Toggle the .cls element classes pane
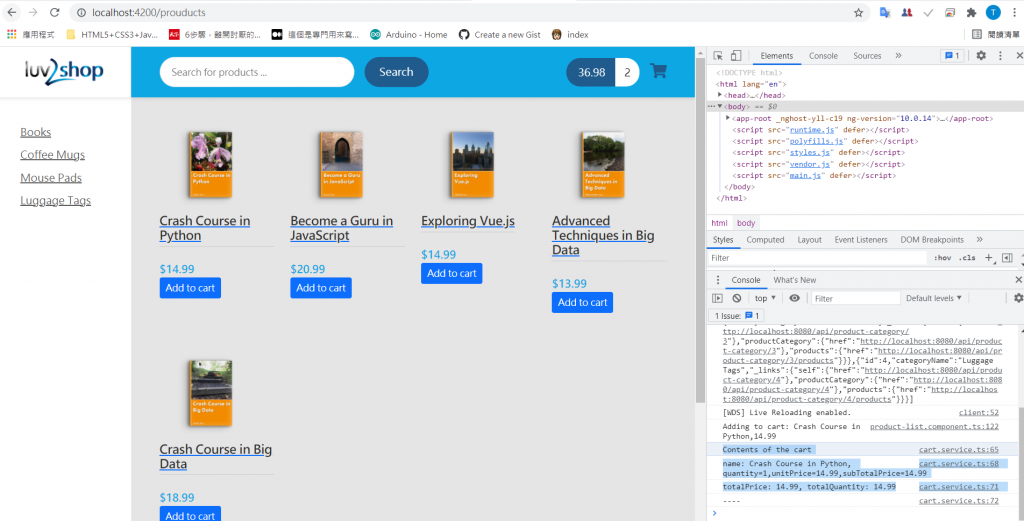This screenshot has width=1024, height=521. [x=967, y=258]
